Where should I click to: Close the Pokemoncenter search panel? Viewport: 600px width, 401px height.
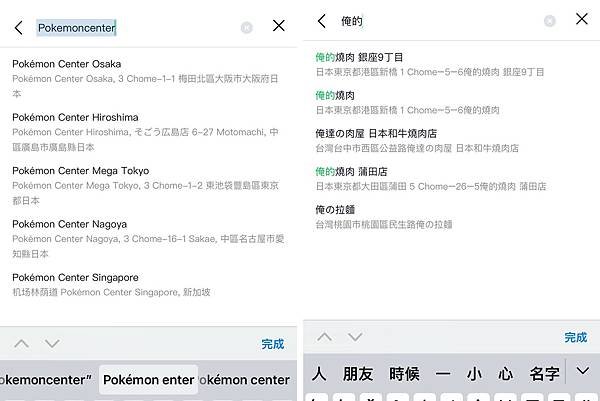coord(279,26)
